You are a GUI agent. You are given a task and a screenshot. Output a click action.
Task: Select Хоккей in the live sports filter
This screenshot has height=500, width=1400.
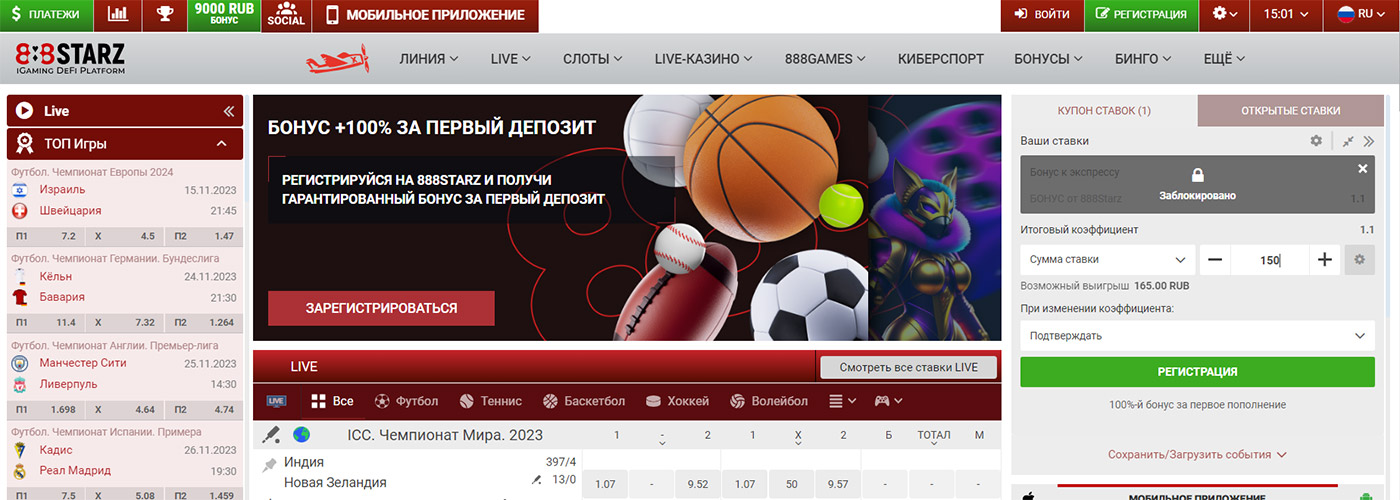tap(678, 401)
